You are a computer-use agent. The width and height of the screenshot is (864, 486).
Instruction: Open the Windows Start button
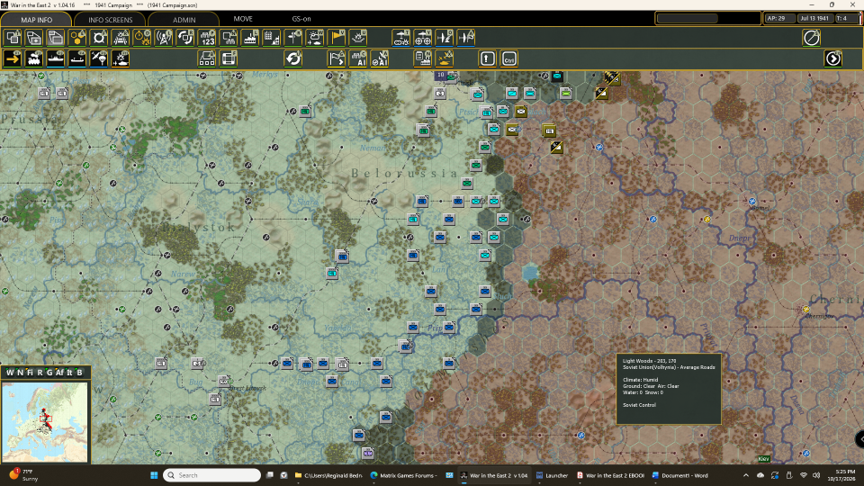tap(154, 475)
